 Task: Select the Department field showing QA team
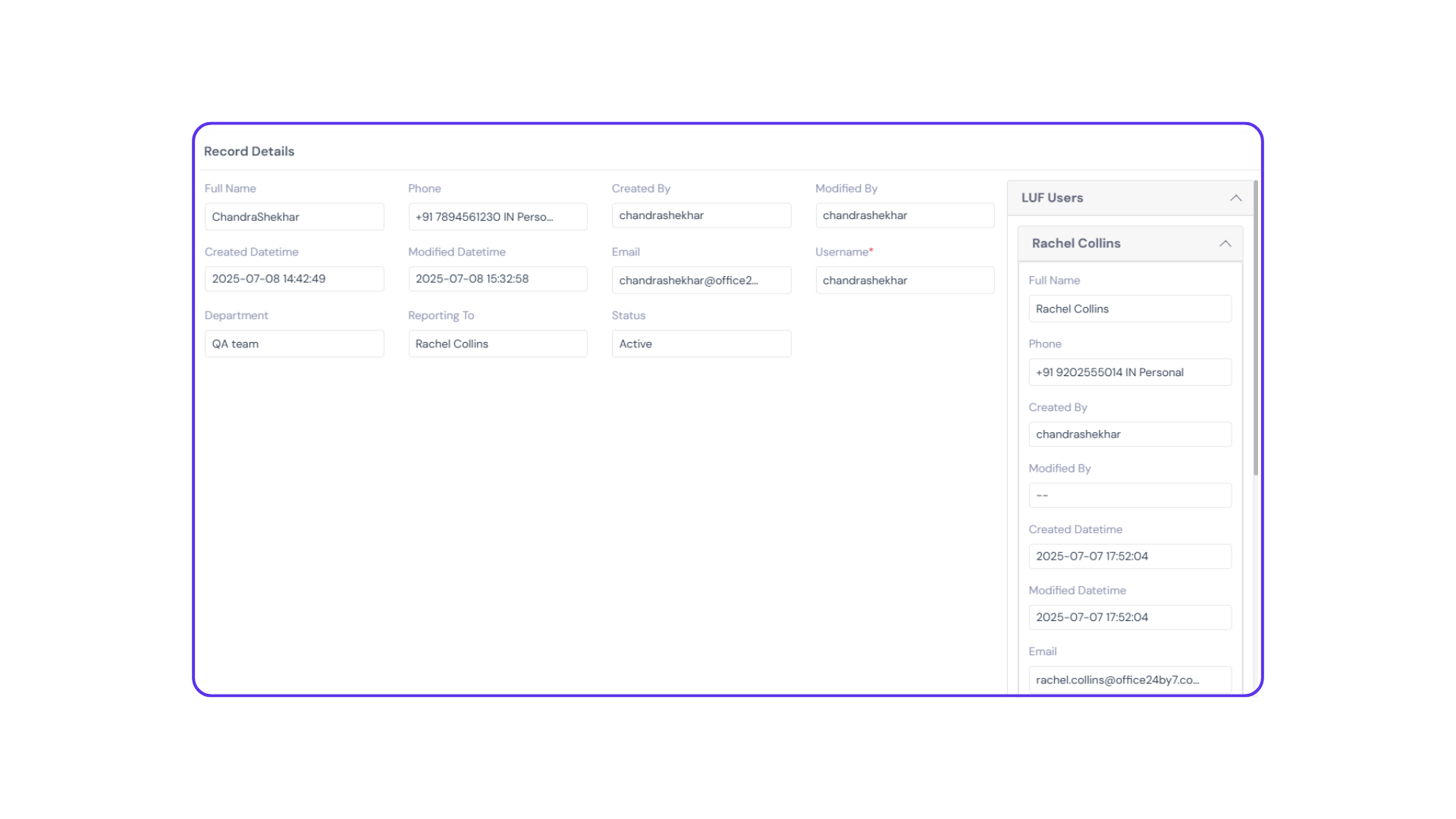pos(293,344)
